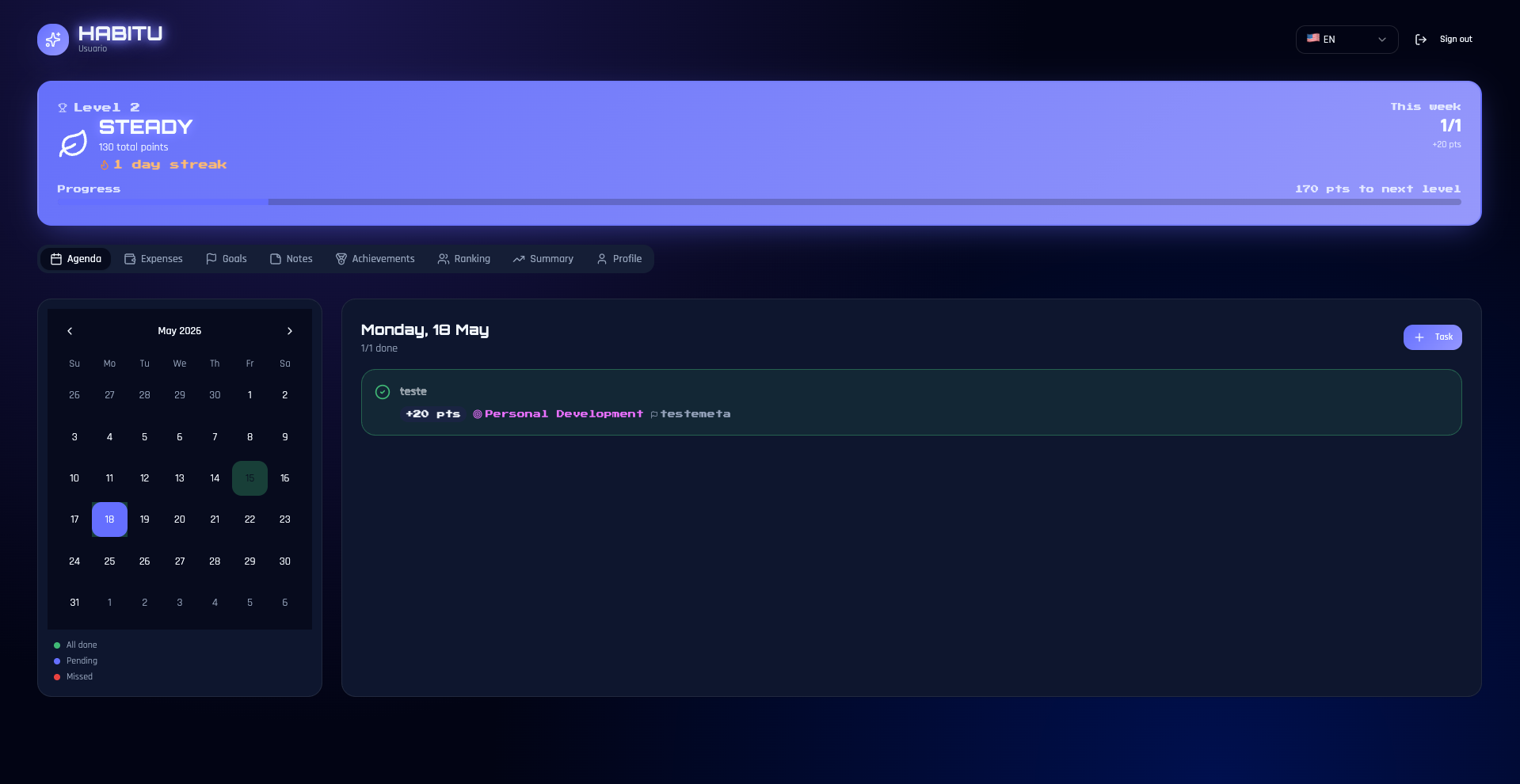Go to previous month in calendar
This screenshot has width=1520, height=784.
point(70,331)
